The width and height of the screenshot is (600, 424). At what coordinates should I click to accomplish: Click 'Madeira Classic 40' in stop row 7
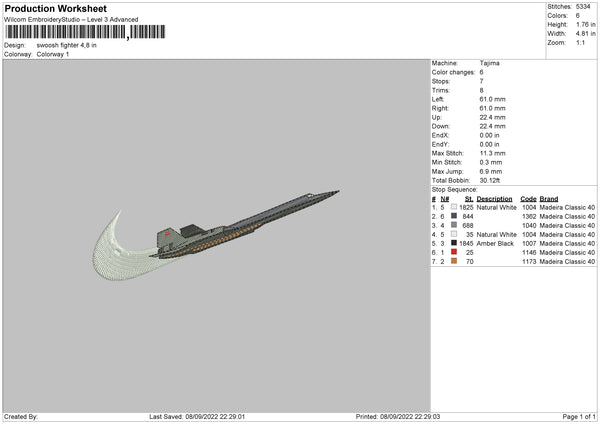[x=567, y=262]
